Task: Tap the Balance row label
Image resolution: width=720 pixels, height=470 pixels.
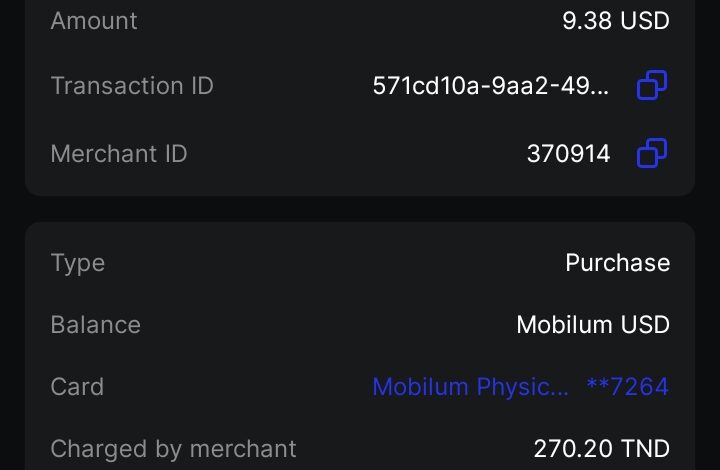Action: 96,325
